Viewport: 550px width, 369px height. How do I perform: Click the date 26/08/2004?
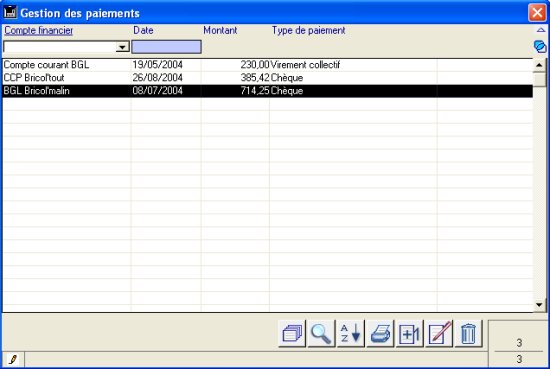[x=157, y=78]
